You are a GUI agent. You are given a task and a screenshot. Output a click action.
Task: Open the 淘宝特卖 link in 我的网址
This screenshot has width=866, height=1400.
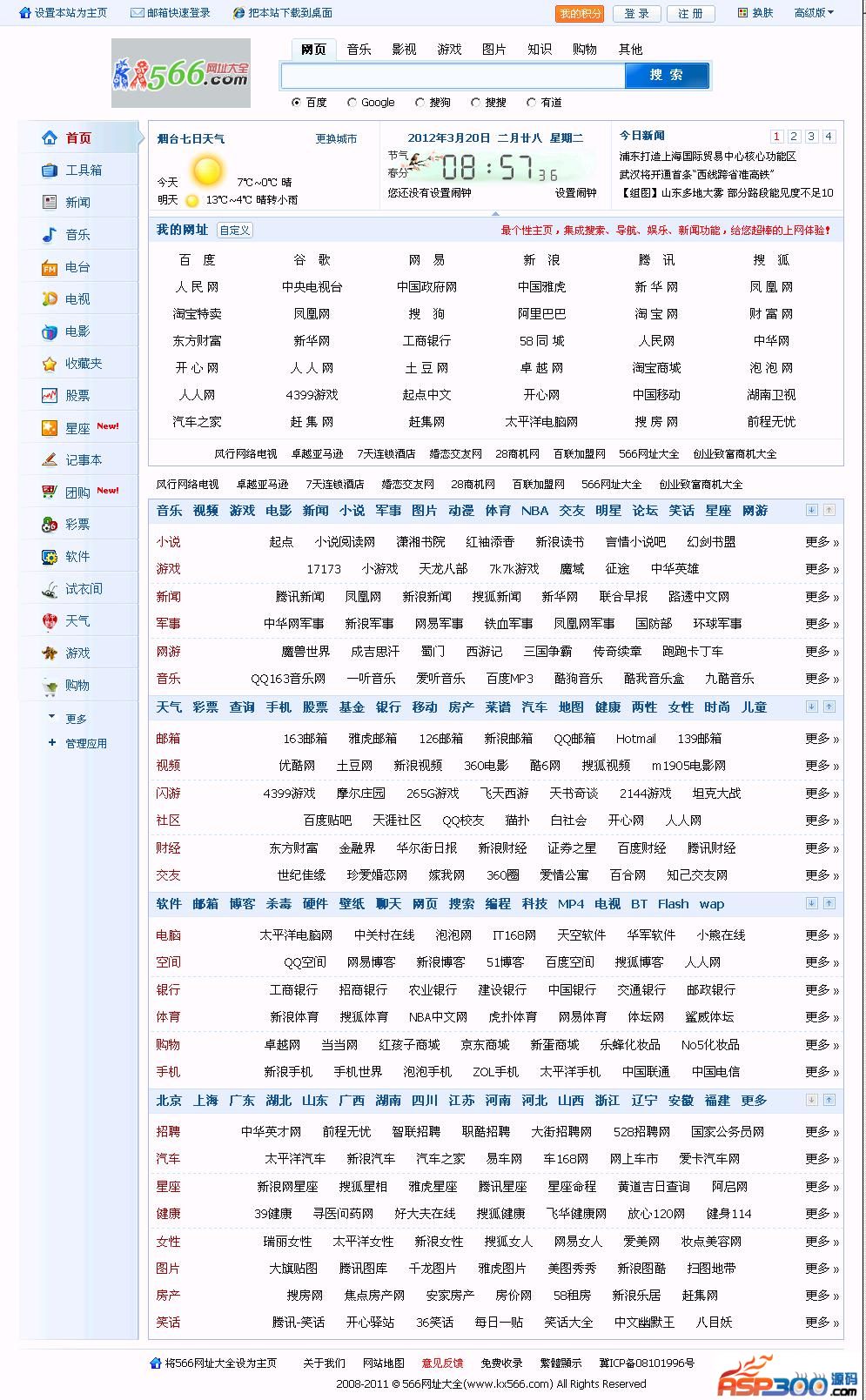tap(197, 314)
